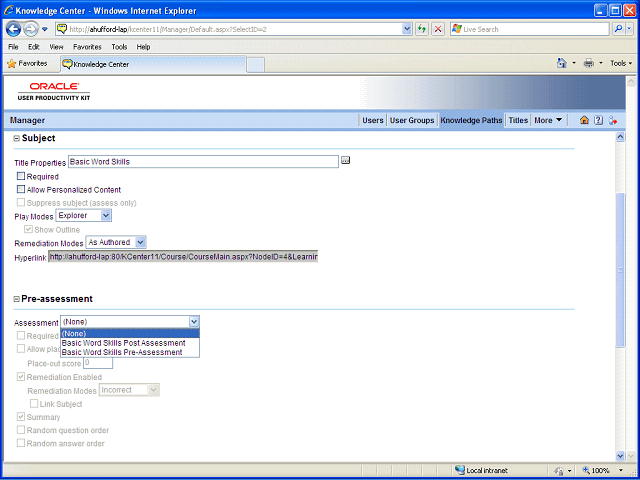The width and height of the screenshot is (640, 480).
Task: Open the Users page
Action: point(373,120)
